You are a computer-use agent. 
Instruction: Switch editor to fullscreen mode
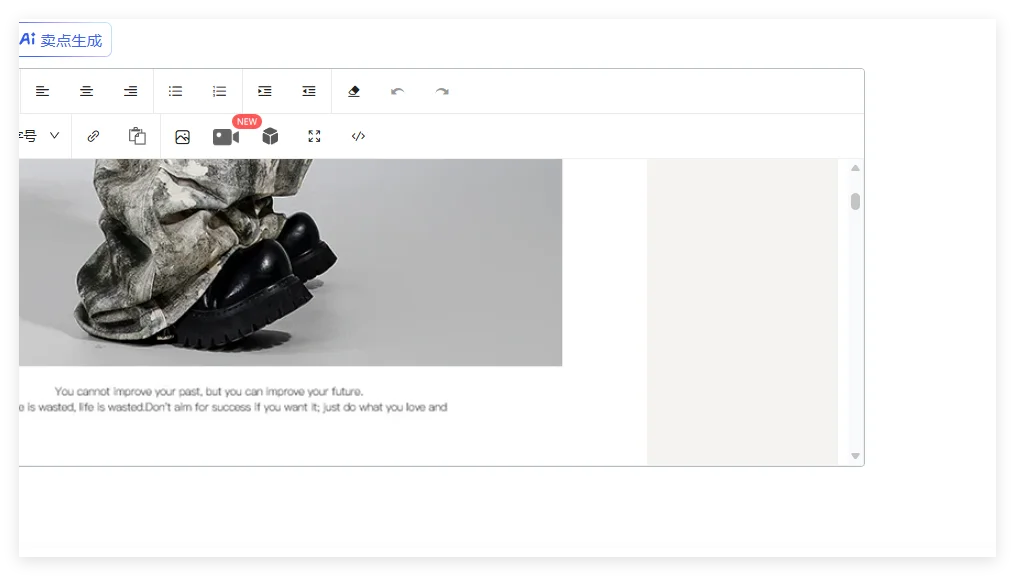[x=315, y=136]
